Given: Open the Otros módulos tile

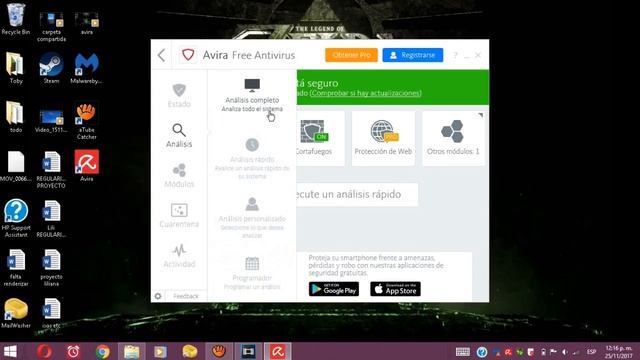Looking at the screenshot, I should click(x=453, y=138).
